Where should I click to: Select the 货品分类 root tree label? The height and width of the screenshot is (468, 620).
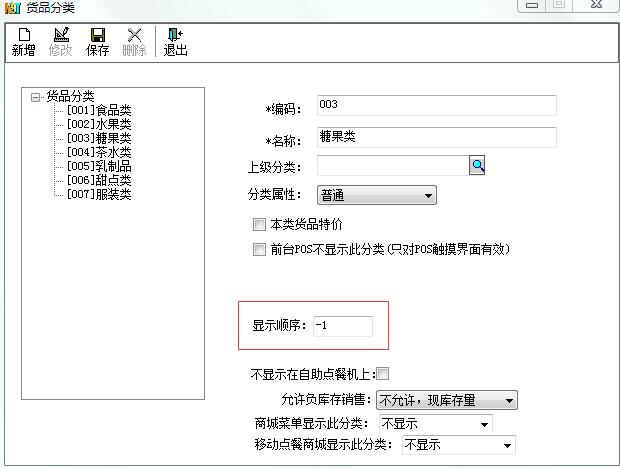click(x=70, y=96)
